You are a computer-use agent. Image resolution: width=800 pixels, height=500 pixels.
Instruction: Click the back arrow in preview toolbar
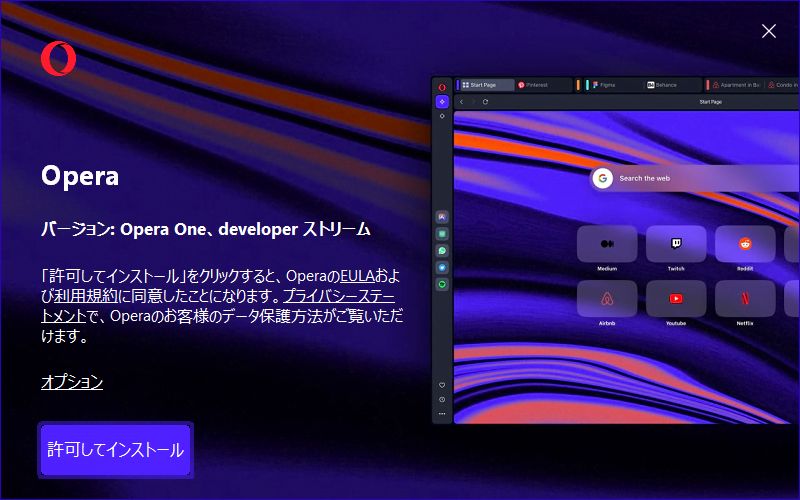point(462,102)
